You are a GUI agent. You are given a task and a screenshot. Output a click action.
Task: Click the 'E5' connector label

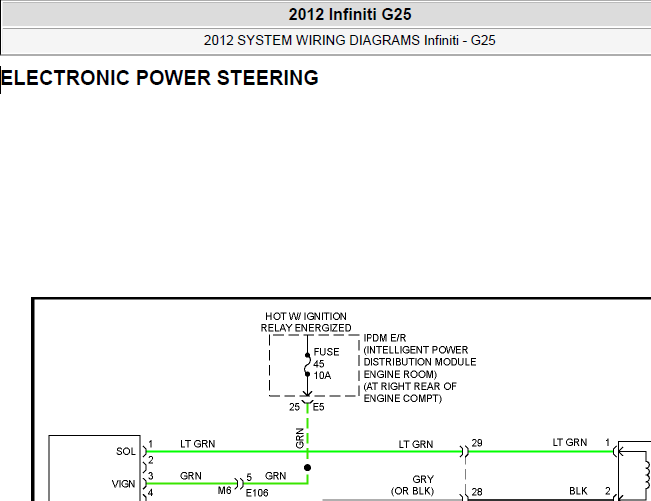318,407
